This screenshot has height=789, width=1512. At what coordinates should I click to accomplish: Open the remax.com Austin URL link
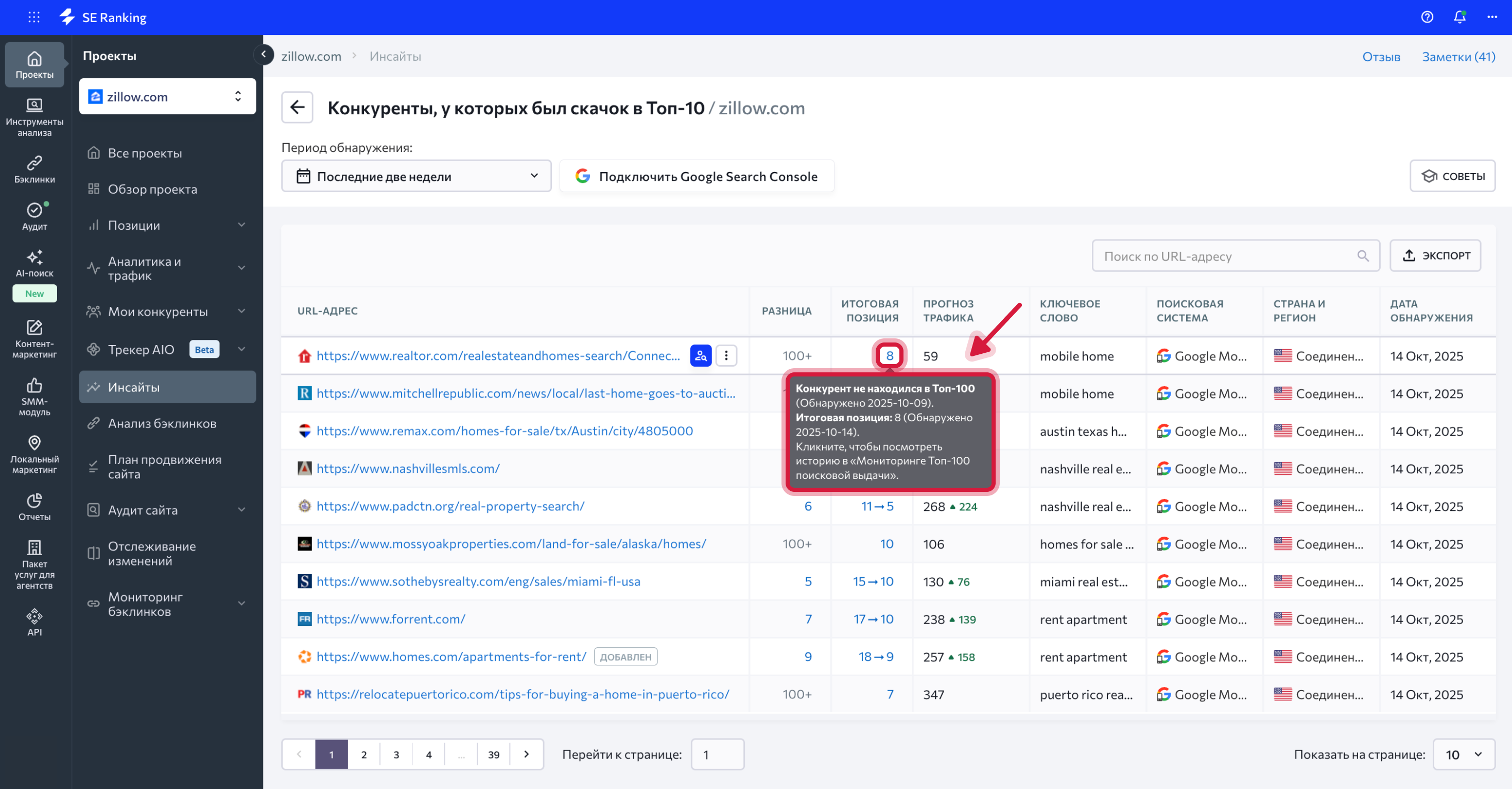click(504, 431)
